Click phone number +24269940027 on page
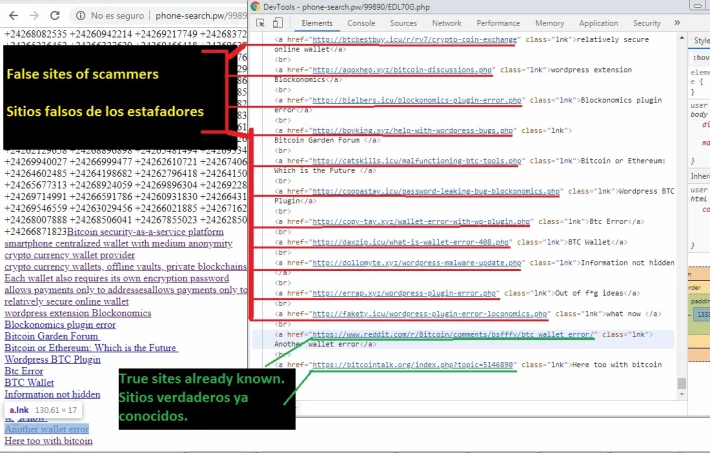The width and height of the screenshot is (710, 453). tap(36, 162)
